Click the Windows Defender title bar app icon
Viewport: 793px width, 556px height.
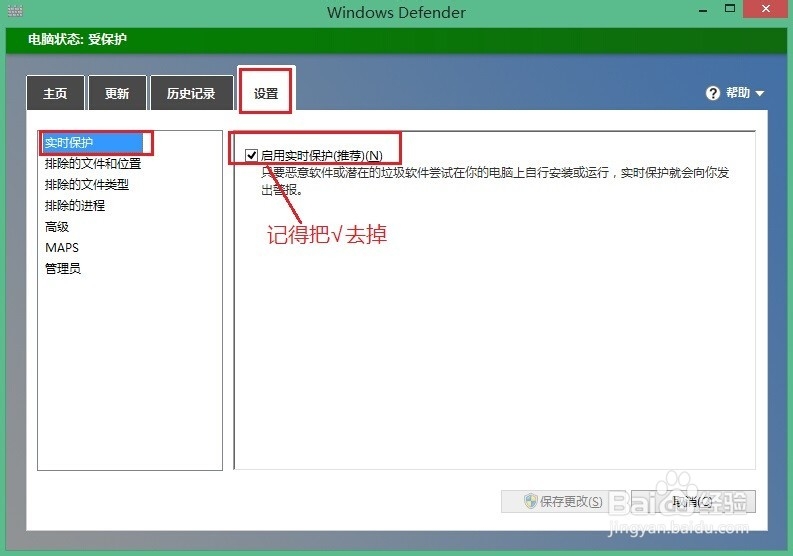[x=15, y=11]
